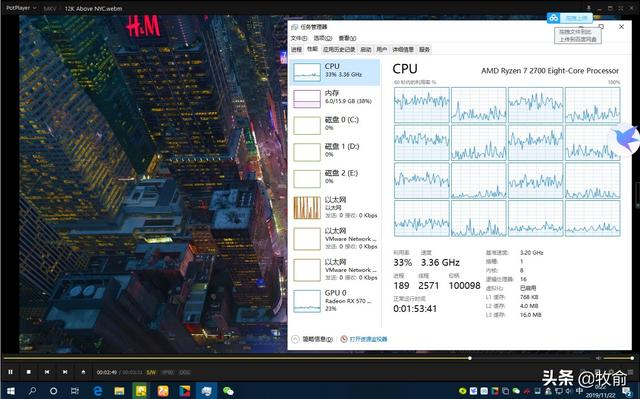The width and height of the screenshot is (640, 399).
Task: Switch to the Processes (进程) tab
Action: pos(296,49)
